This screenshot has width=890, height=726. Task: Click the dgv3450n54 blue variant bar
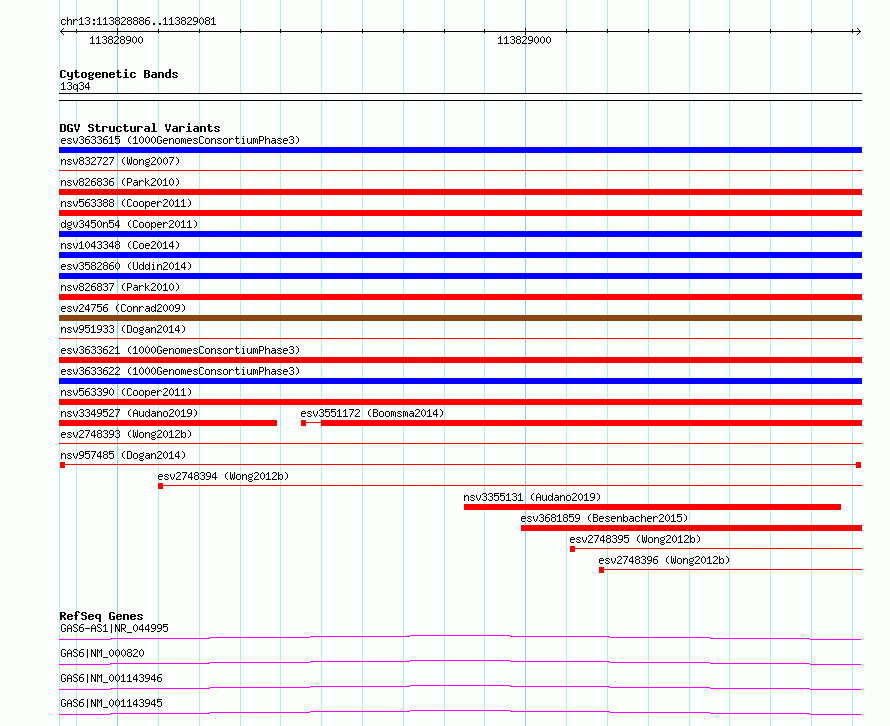pyautogui.click(x=460, y=234)
